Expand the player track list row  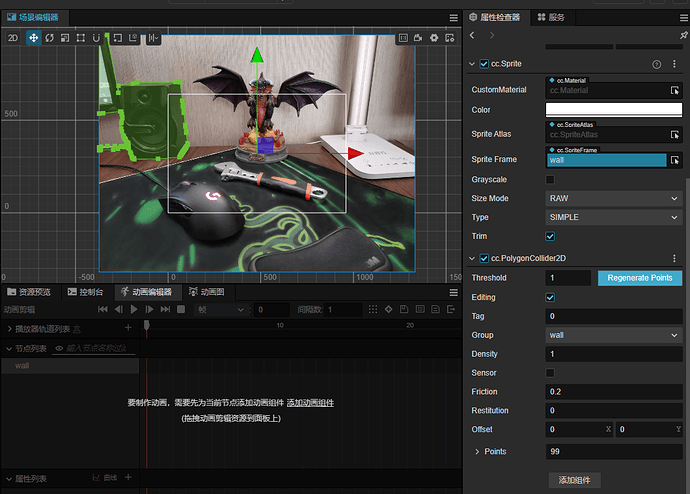point(10,329)
